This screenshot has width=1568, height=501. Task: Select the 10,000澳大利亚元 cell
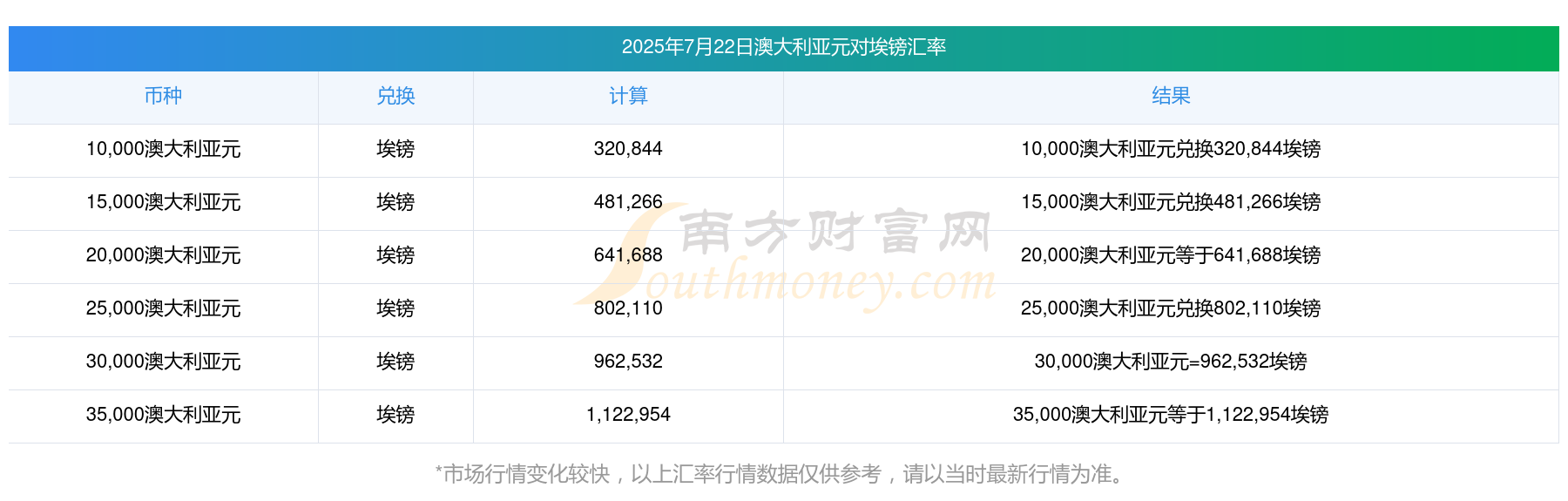[163, 149]
